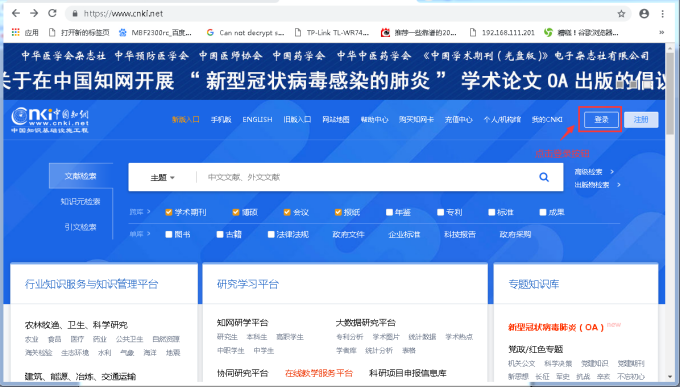681x387 pixels.
Task: Show more bookmarks via the overflow chevron
Action: [x=661, y=32]
